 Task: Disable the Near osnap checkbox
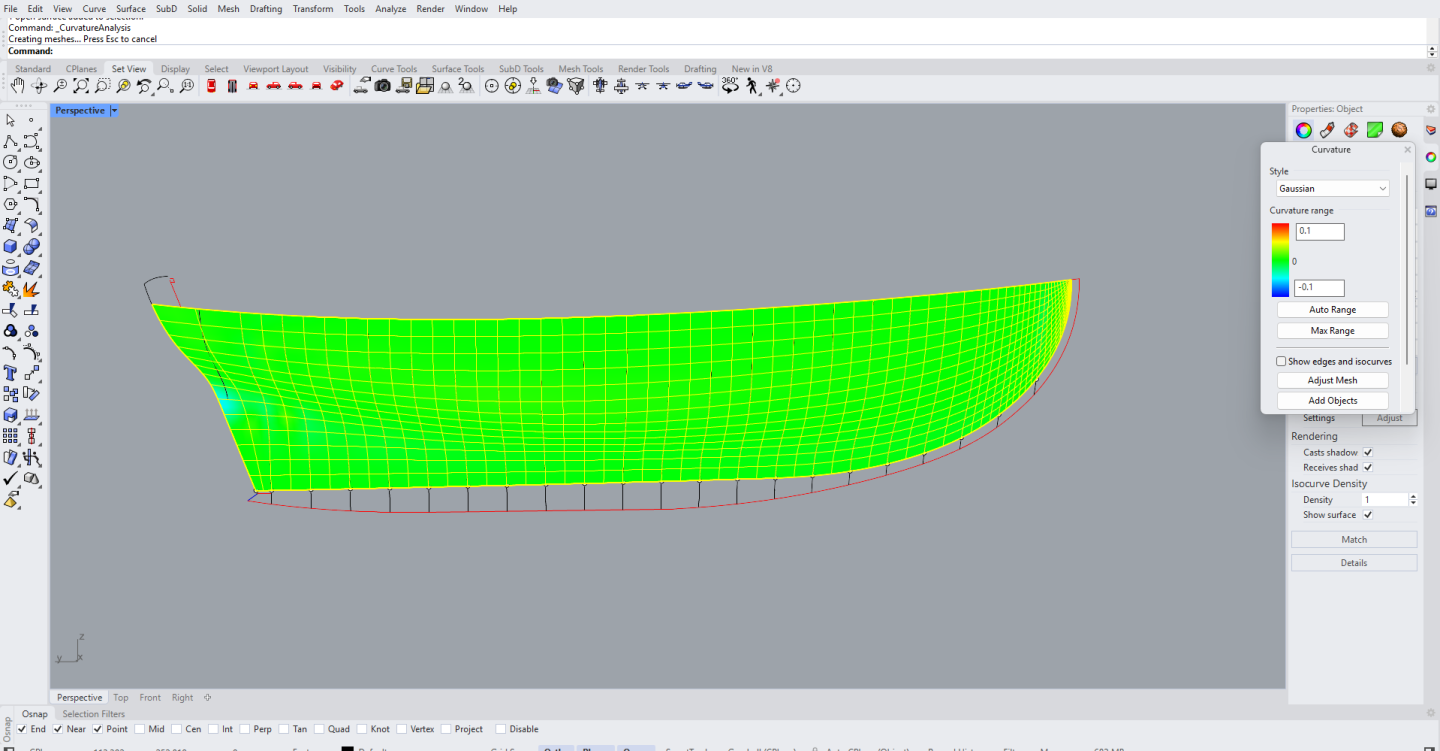pos(57,729)
